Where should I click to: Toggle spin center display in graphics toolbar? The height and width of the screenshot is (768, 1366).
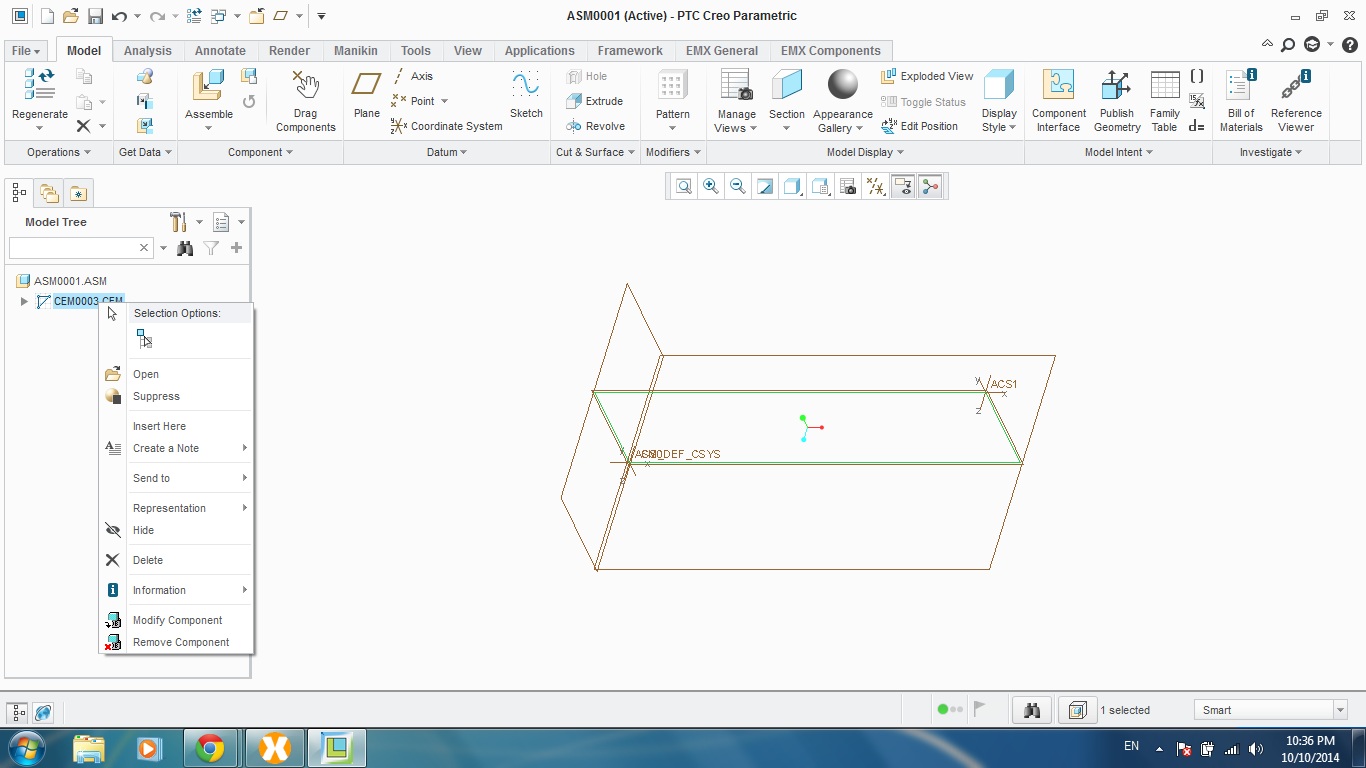931,186
